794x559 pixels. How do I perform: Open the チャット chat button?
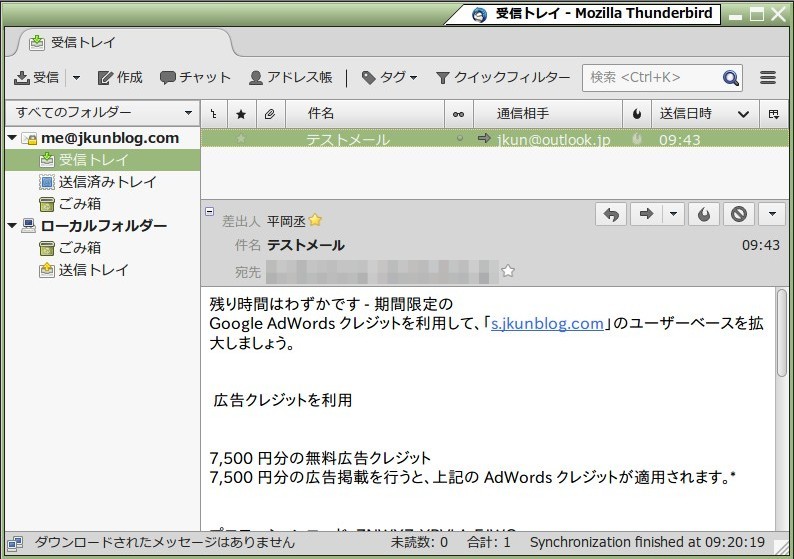click(195, 77)
